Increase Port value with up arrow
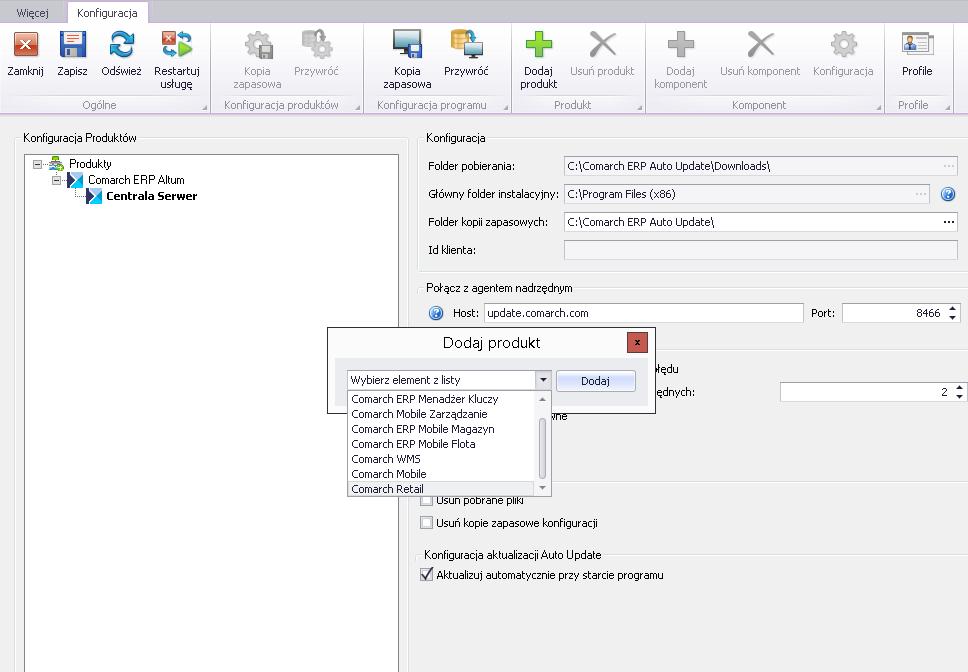968x672 pixels. 953,309
